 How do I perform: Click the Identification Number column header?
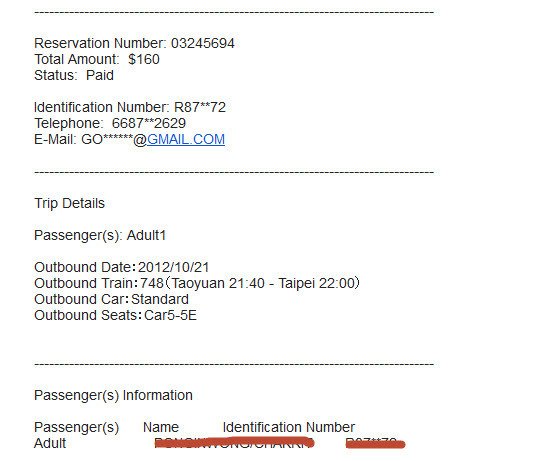[289, 427]
